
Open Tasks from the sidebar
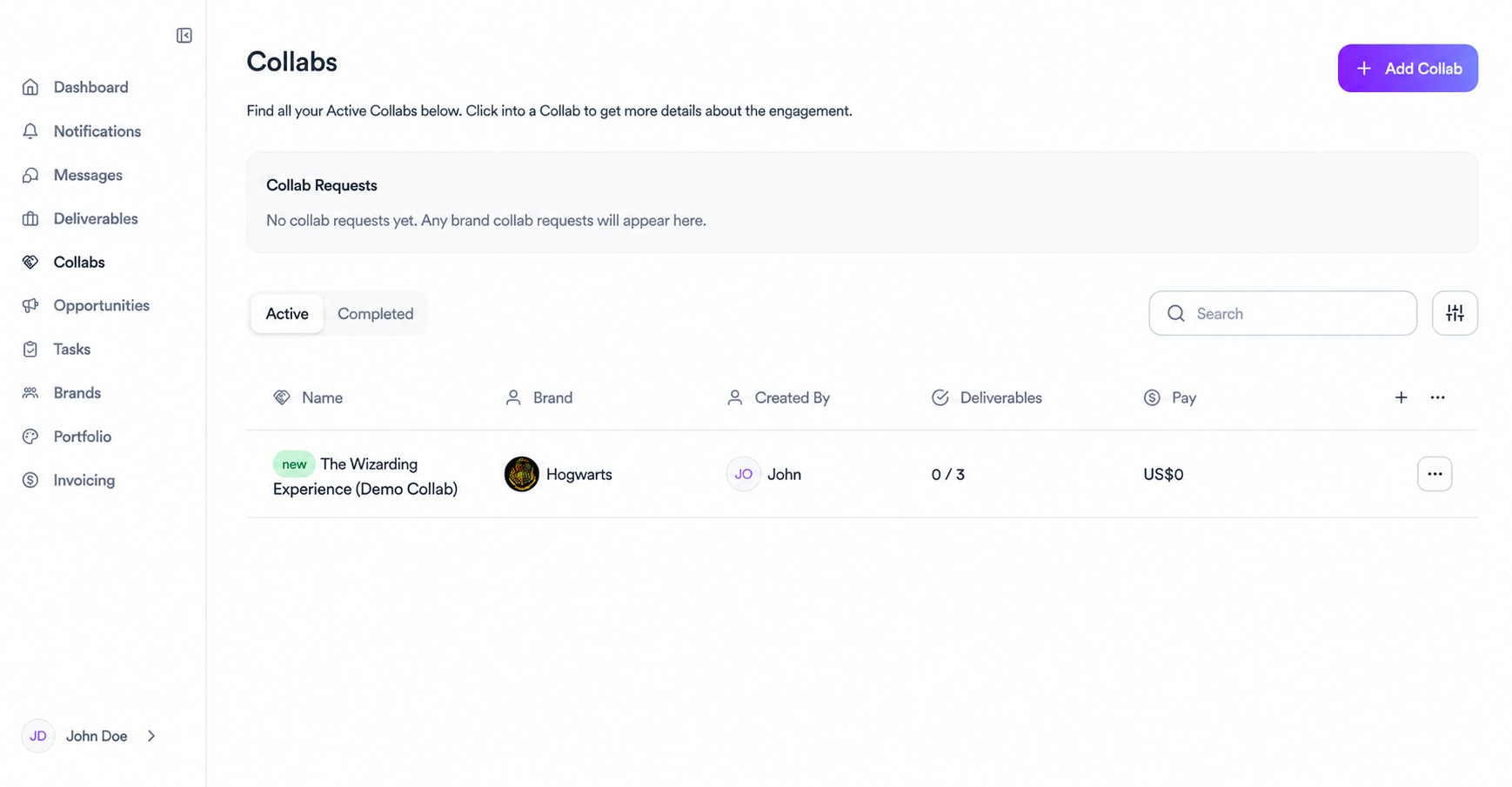71,349
